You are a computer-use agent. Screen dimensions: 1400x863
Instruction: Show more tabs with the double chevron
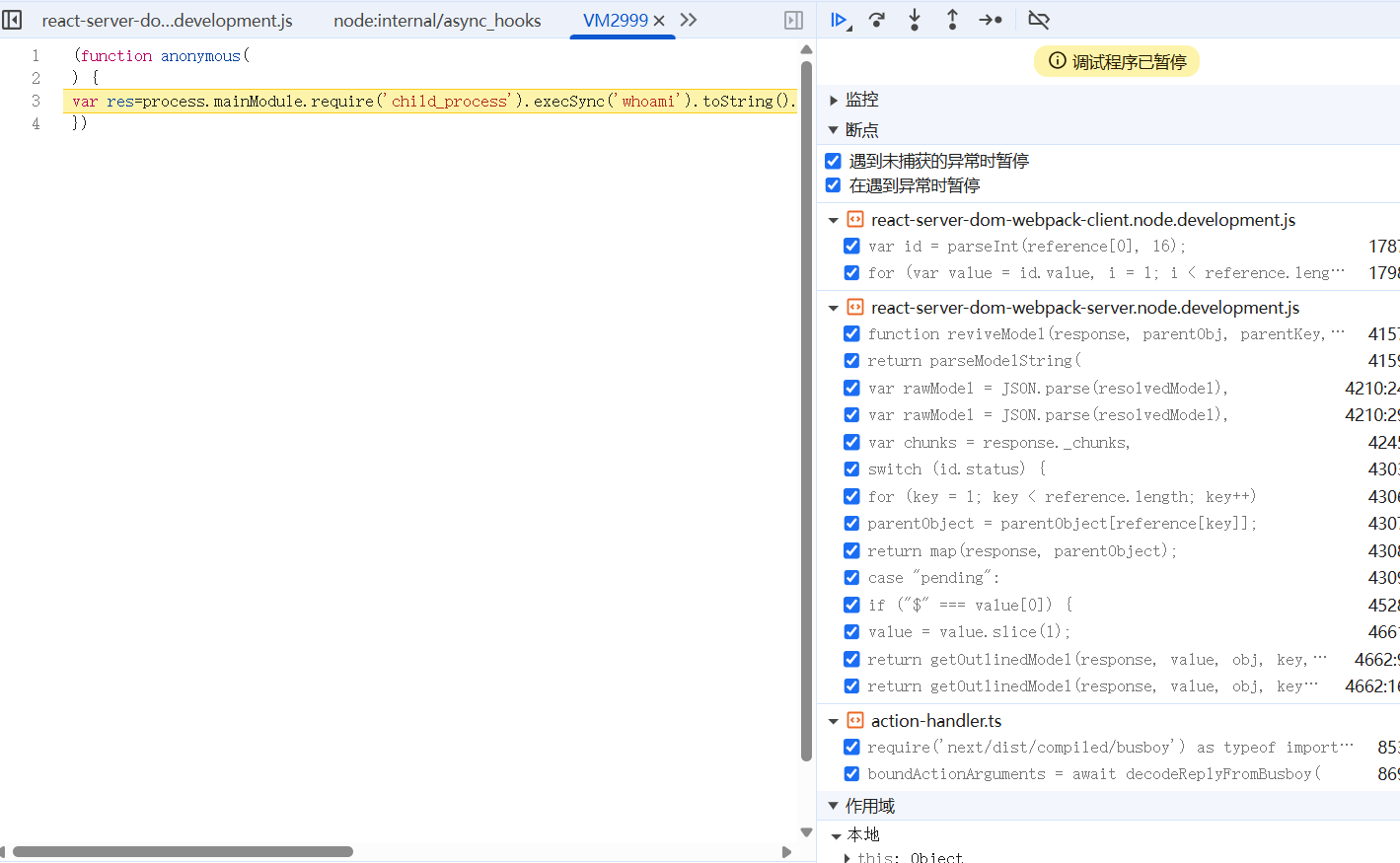click(x=689, y=20)
